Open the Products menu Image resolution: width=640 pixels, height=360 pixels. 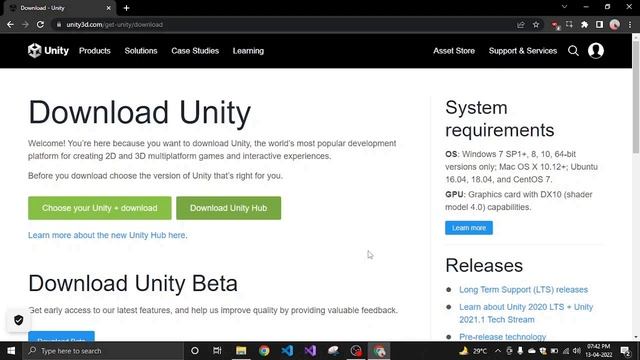point(95,51)
